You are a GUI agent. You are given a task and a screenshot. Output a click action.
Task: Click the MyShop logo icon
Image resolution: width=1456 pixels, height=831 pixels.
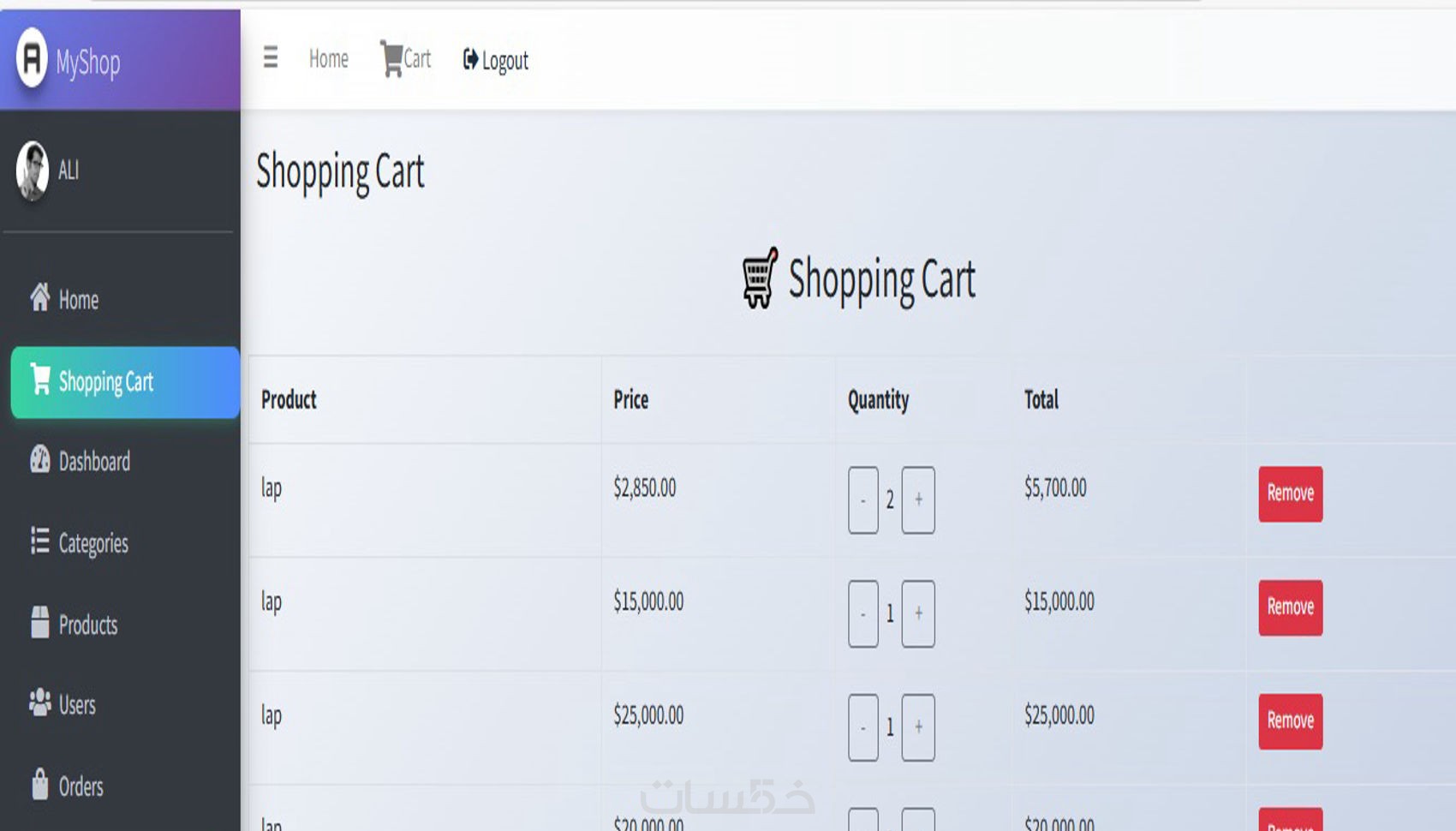[x=32, y=58]
